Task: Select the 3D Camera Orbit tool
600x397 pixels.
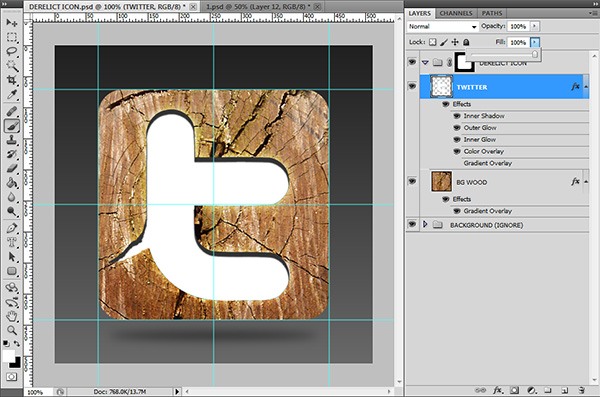Action: pyautogui.click(x=11, y=302)
